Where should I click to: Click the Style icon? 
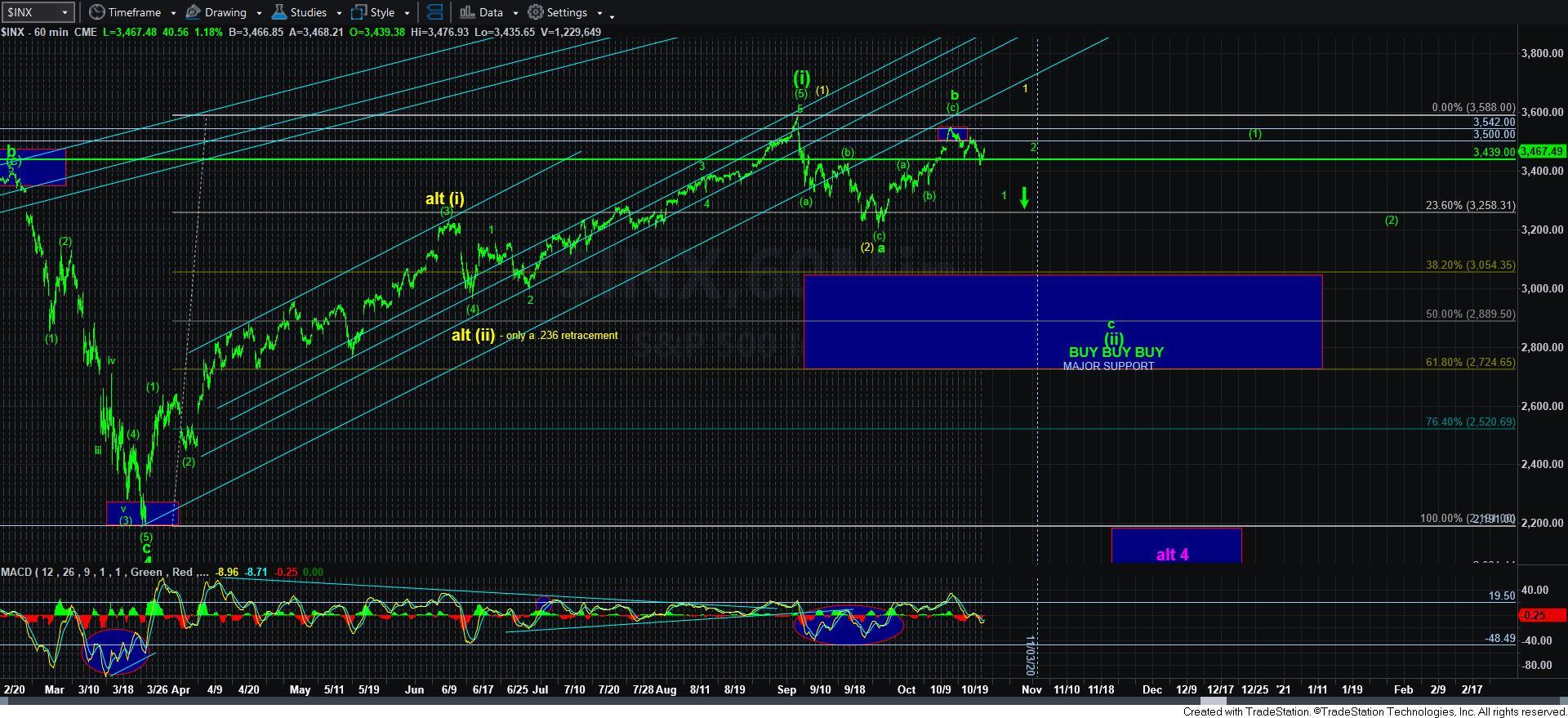click(x=359, y=12)
